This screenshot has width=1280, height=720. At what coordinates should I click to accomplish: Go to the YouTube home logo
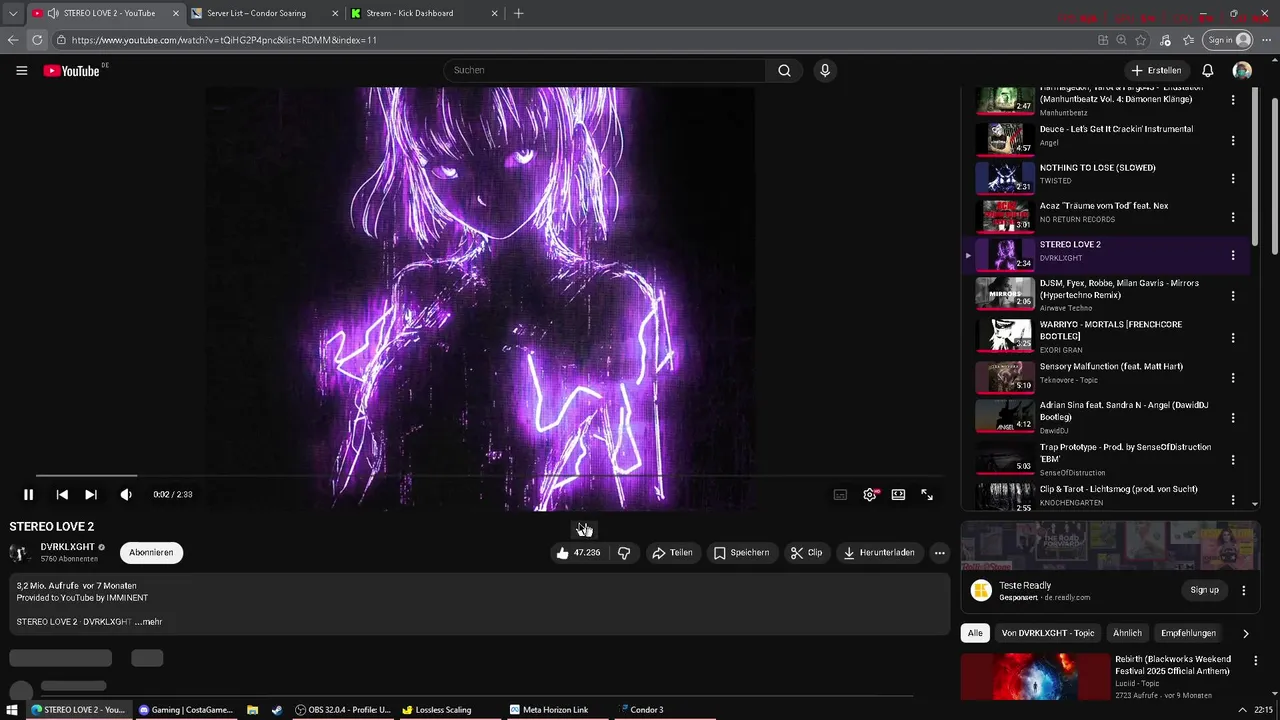click(x=72, y=70)
